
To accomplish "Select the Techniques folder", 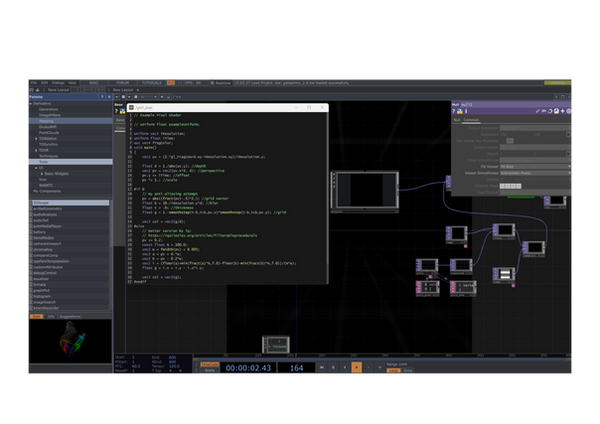I will [49, 156].
